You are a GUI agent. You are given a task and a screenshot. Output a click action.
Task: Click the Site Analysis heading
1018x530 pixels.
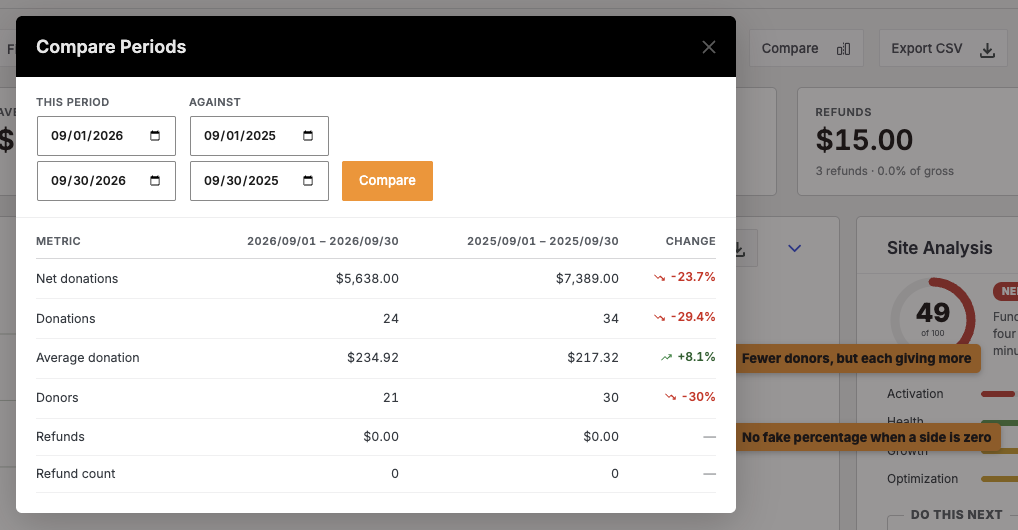tap(939, 248)
